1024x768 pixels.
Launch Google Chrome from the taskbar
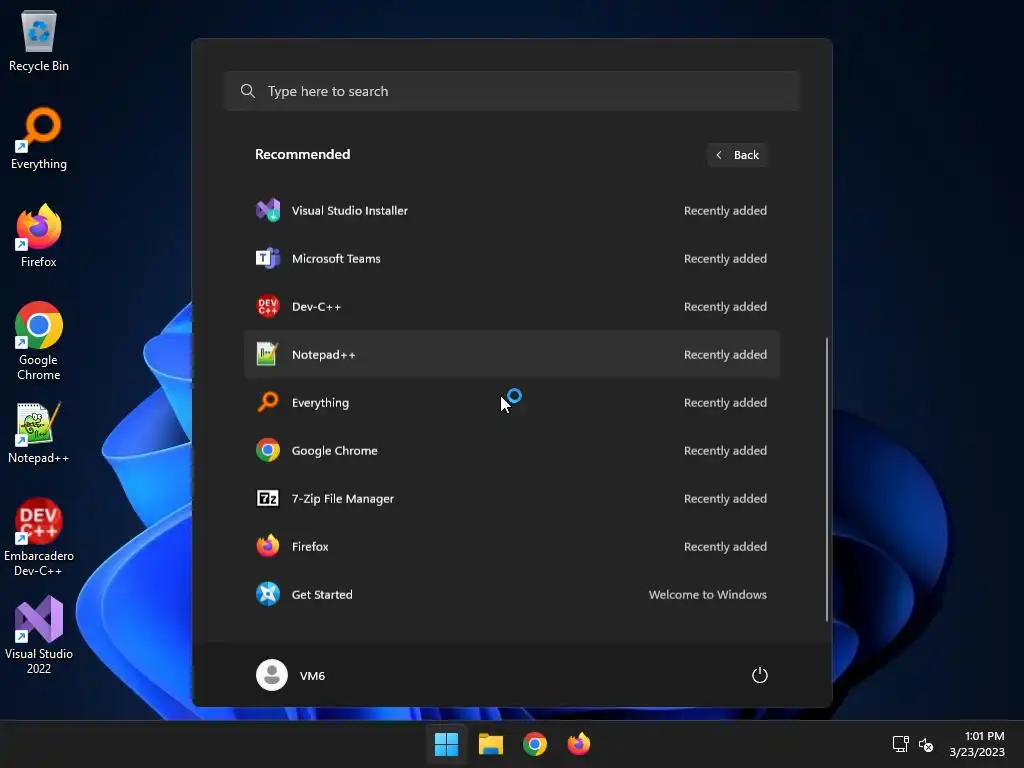pos(535,744)
